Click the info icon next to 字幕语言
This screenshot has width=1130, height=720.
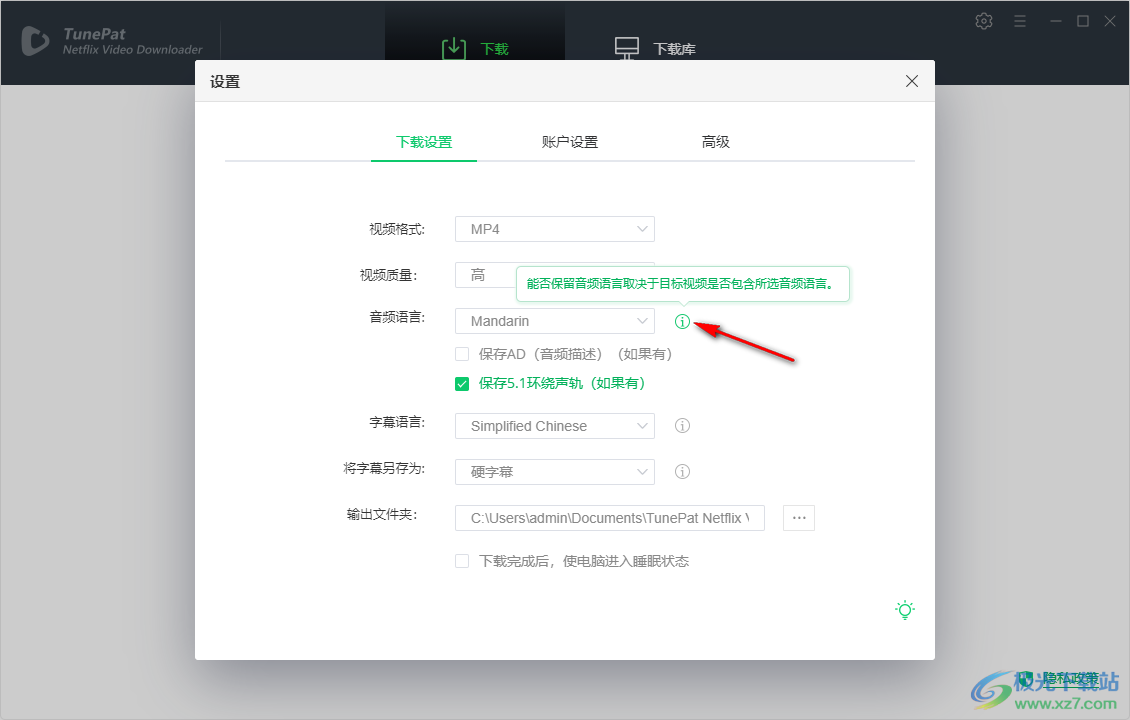[682, 425]
